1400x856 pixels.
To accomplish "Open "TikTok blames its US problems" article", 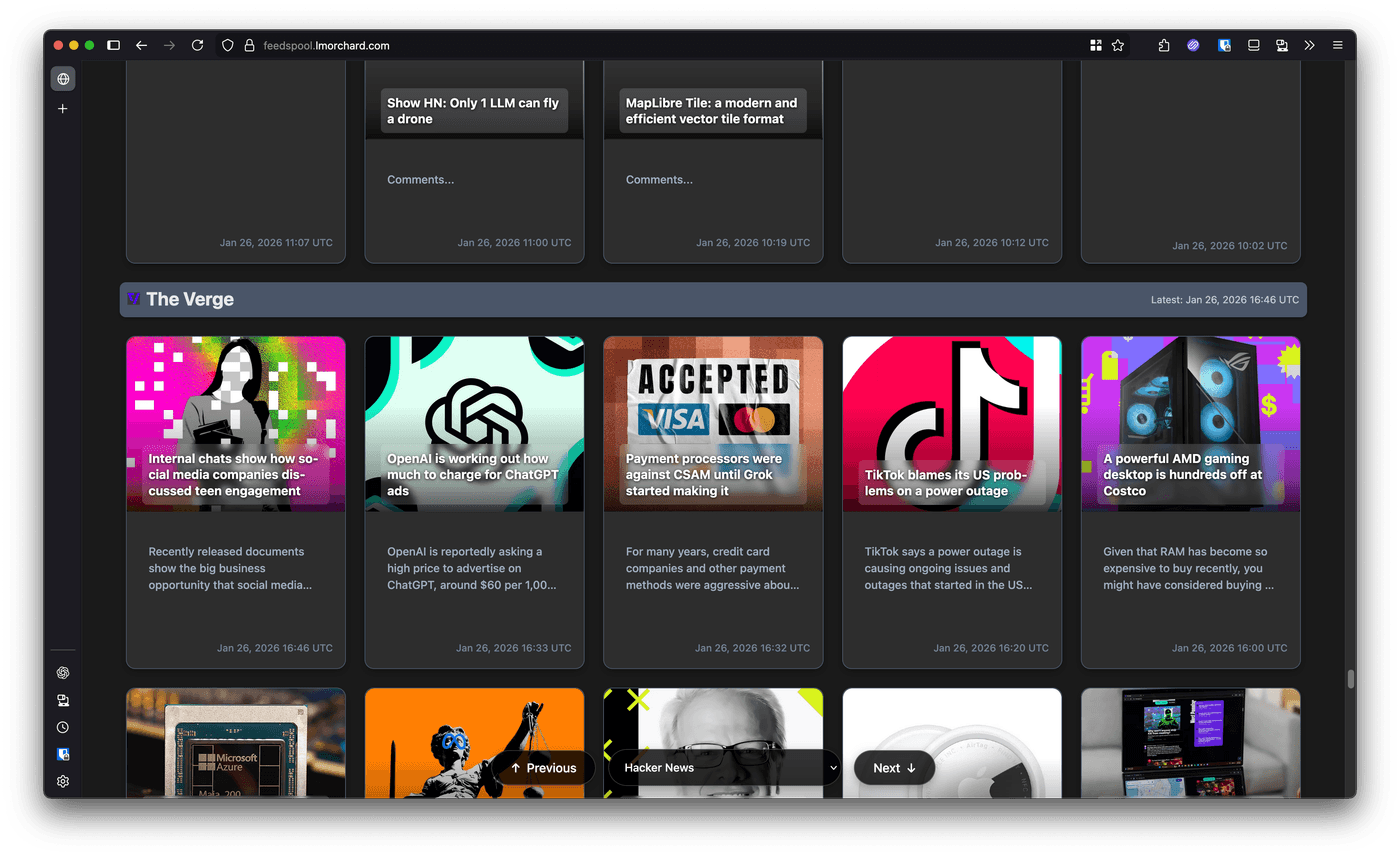I will pos(946,482).
